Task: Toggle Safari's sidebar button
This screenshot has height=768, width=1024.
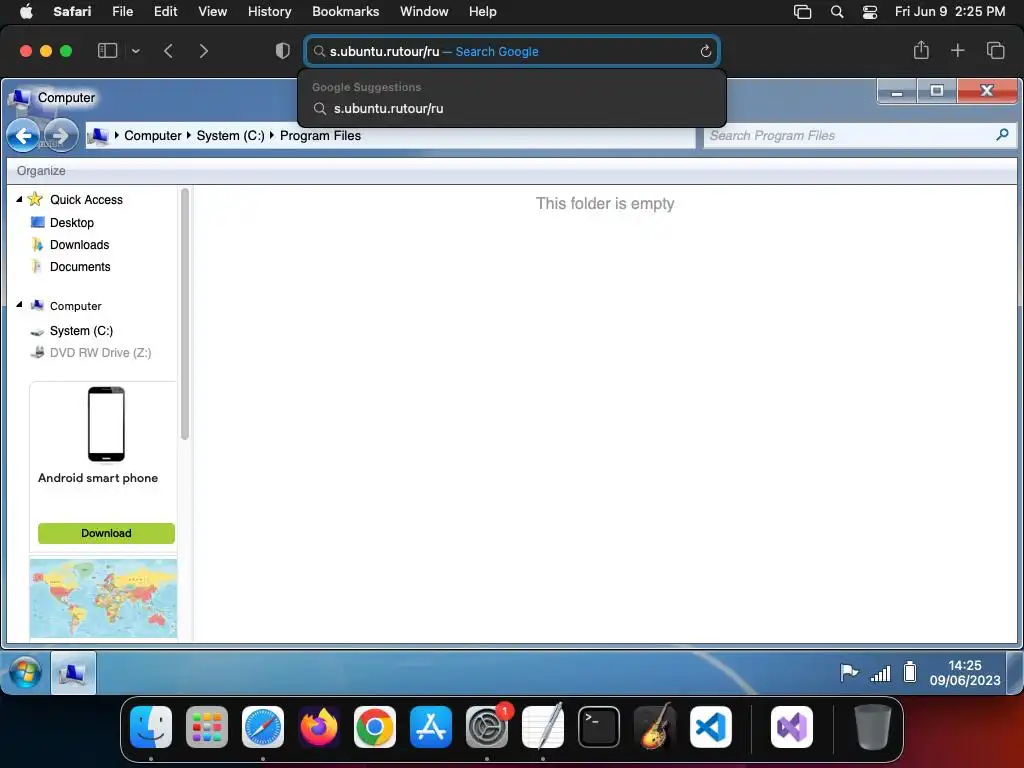Action: tap(107, 51)
